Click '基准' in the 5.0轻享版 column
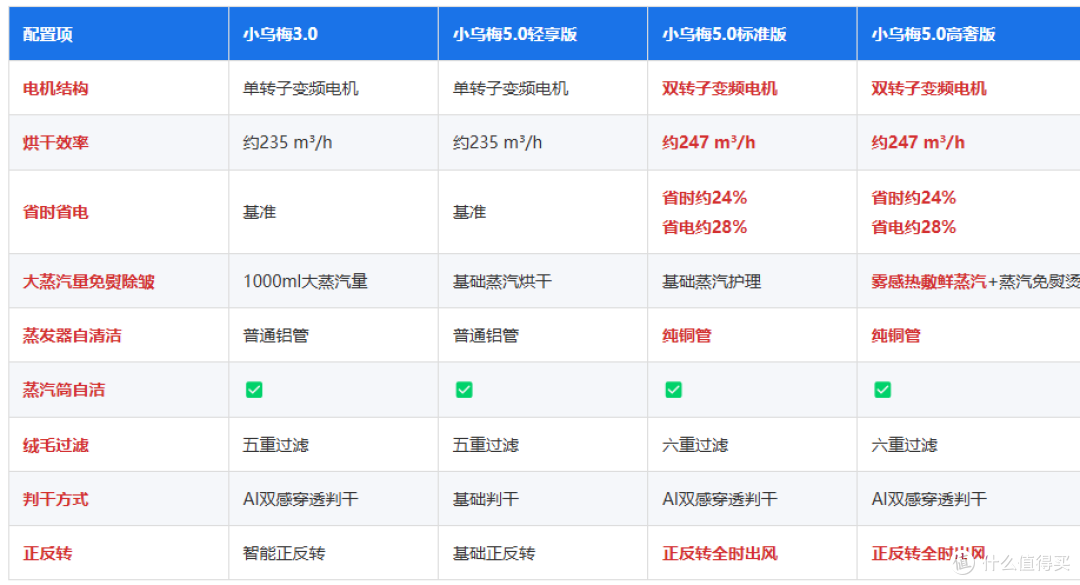The width and height of the screenshot is (1080, 585). click(469, 212)
